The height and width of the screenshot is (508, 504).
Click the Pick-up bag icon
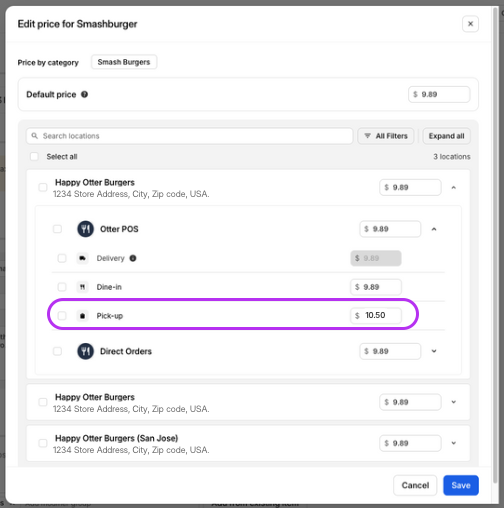coord(82,316)
